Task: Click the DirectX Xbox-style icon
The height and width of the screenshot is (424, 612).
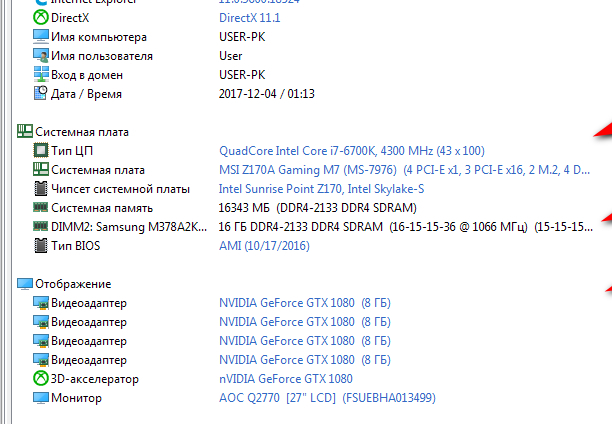Action: click(x=41, y=18)
